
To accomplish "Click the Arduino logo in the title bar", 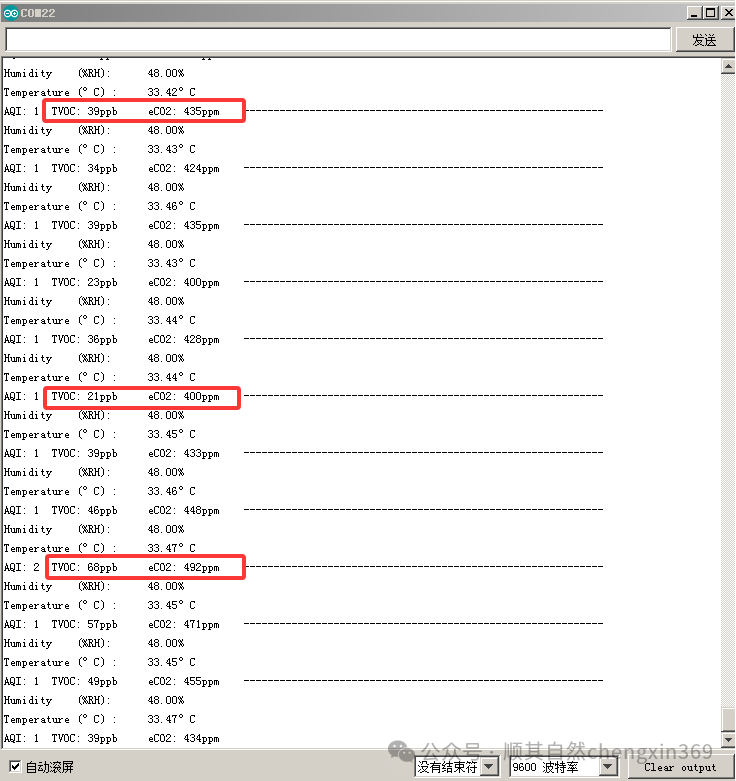I will click(x=10, y=12).
